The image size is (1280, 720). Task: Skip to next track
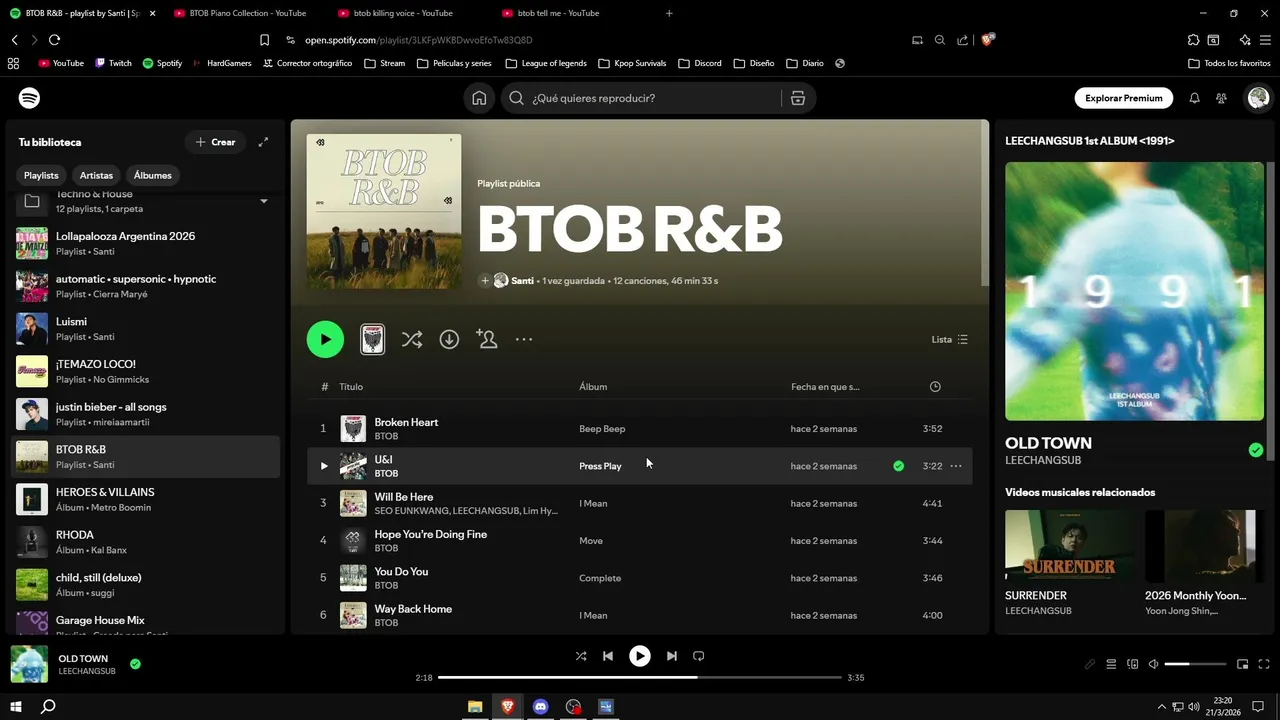(x=672, y=656)
